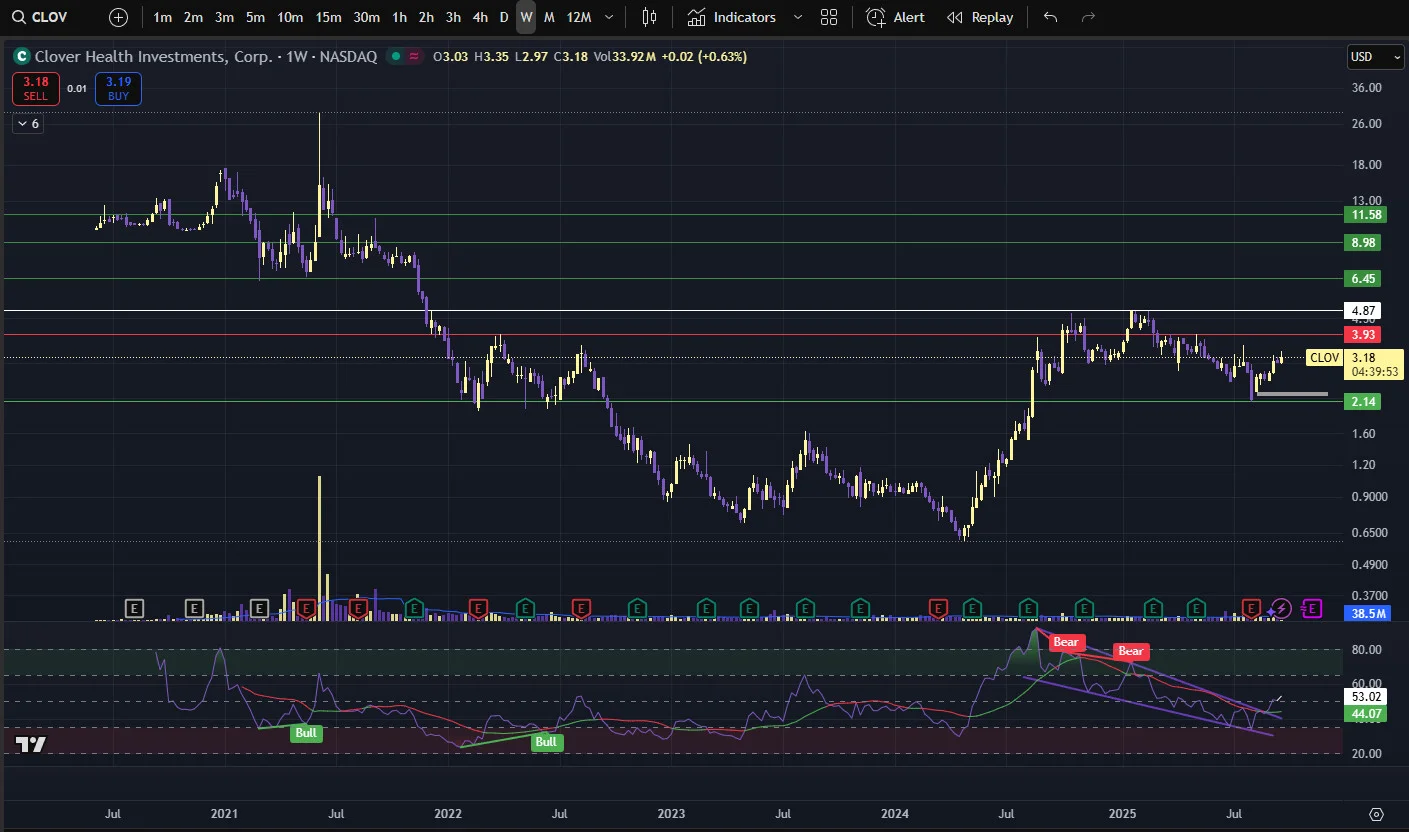Click the 2025 label on the time axis

click(x=1122, y=814)
